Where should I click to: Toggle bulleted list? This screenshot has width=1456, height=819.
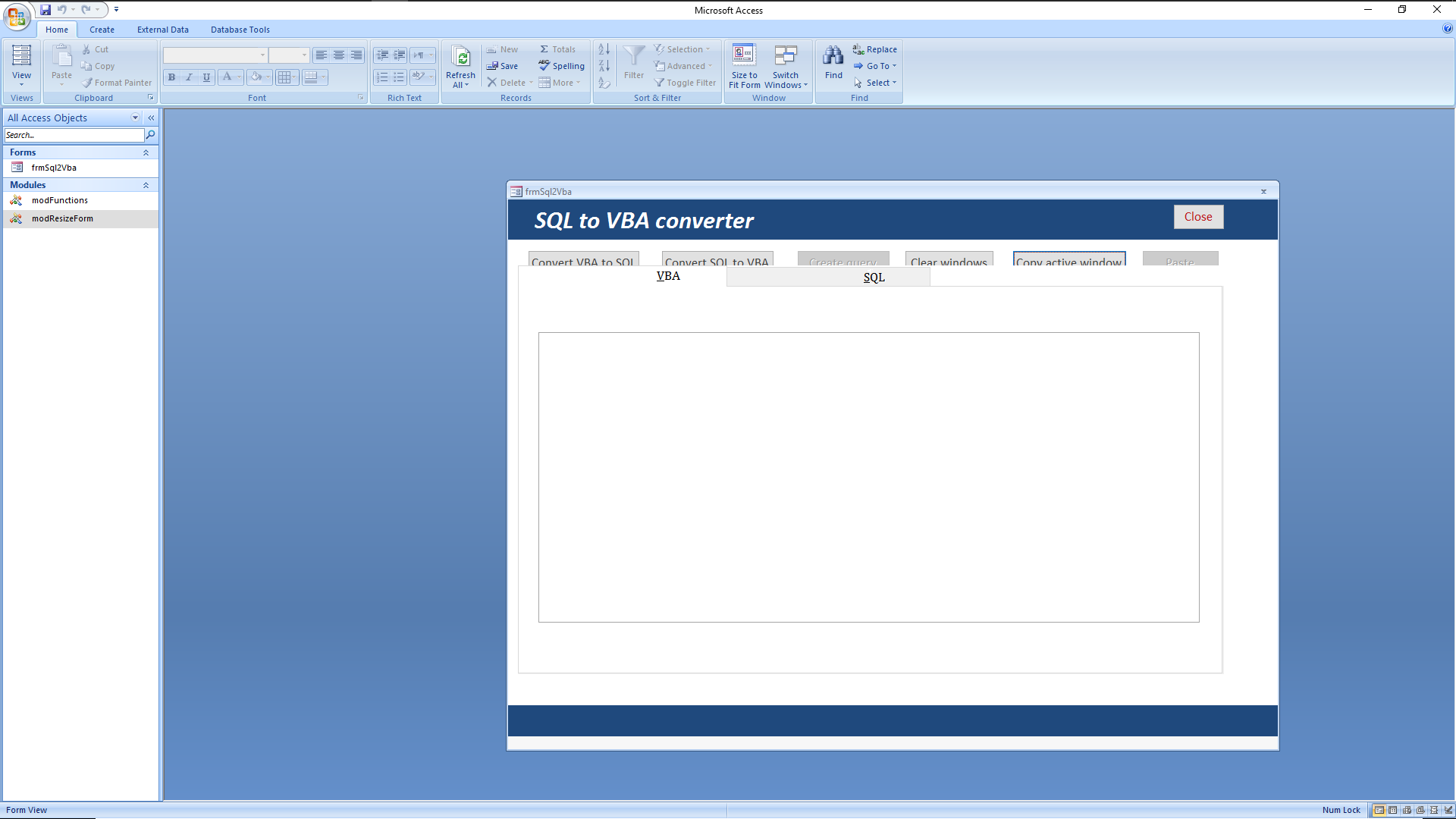[x=400, y=77]
